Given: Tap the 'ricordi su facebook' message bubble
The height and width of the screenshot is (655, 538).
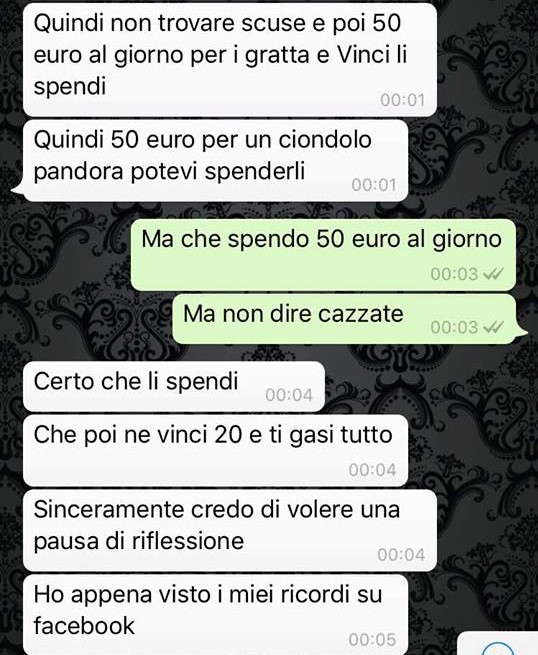Looking at the screenshot, I should [x=215, y=615].
